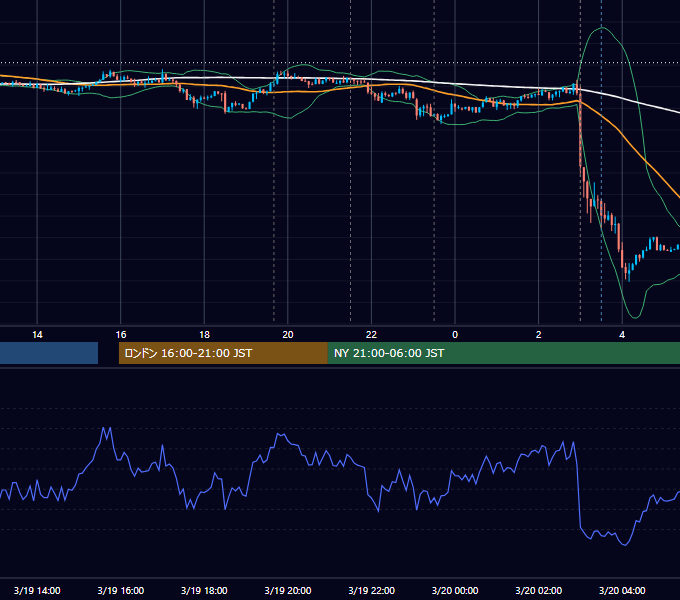
Task: Click the 20 hour axis label
Action: click(x=288, y=335)
